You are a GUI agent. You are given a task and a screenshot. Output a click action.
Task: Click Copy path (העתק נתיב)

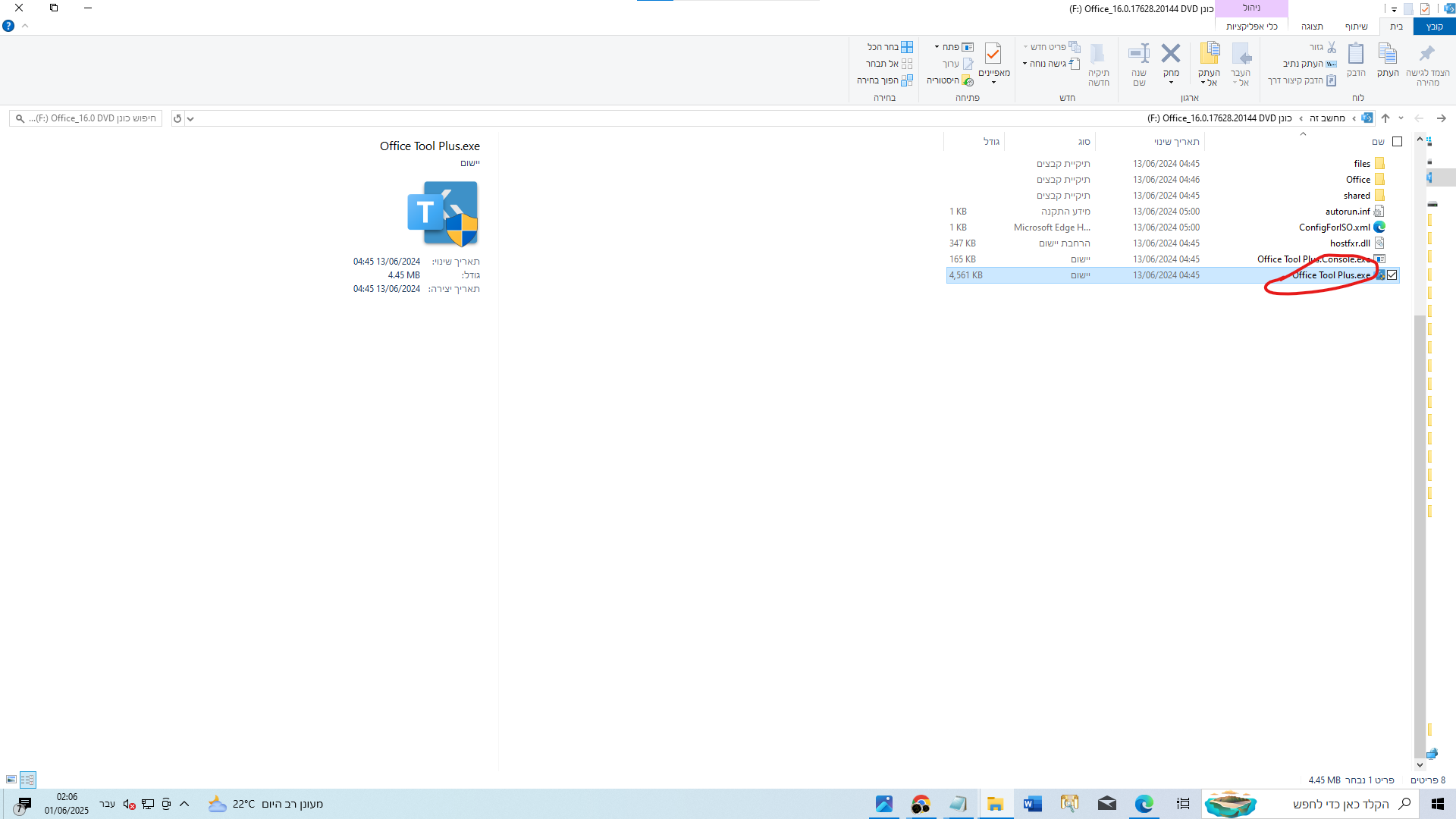click(1310, 64)
